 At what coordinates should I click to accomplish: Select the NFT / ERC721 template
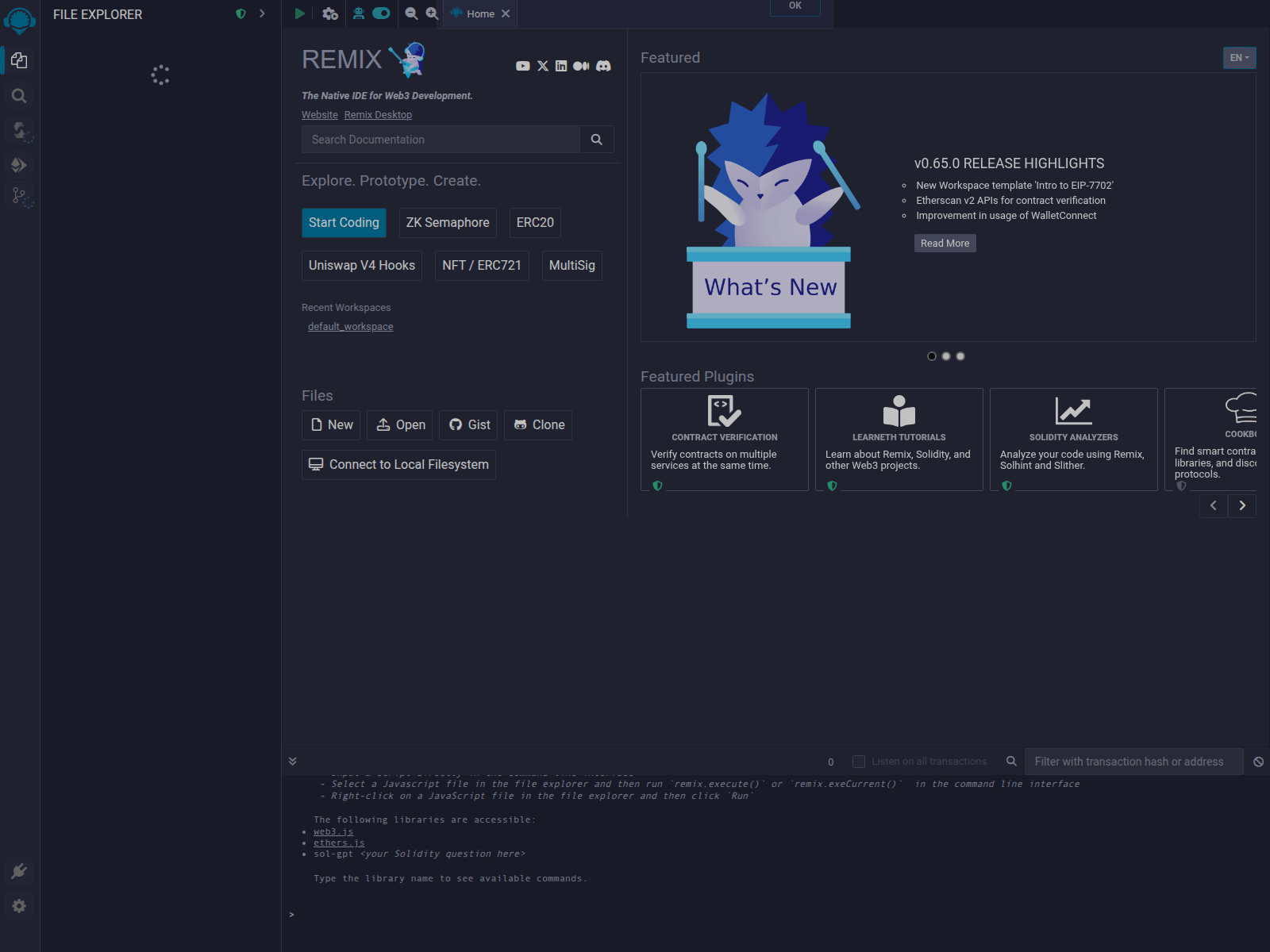click(x=482, y=266)
